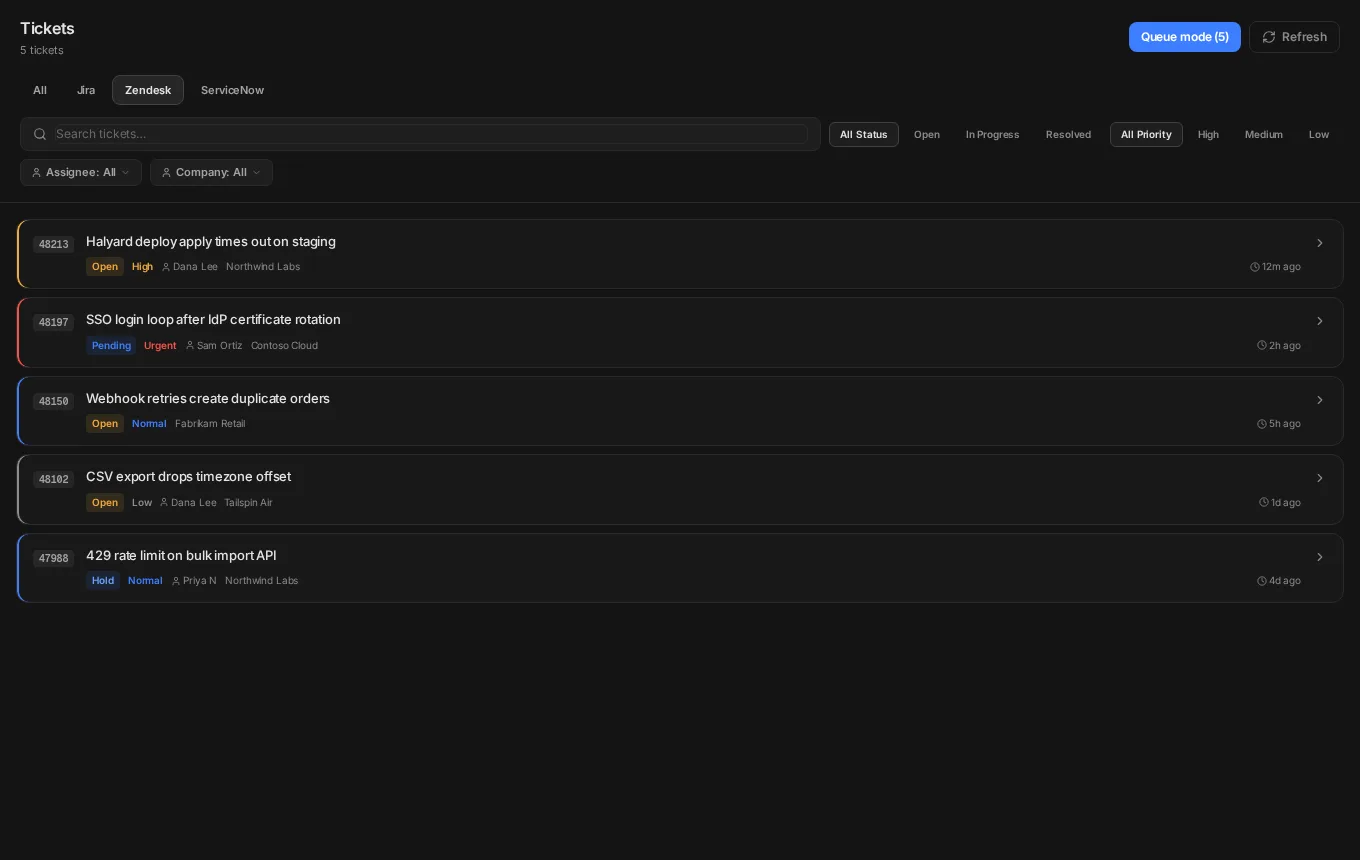Open ticket 48213 via its chevron arrow

point(1320,243)
